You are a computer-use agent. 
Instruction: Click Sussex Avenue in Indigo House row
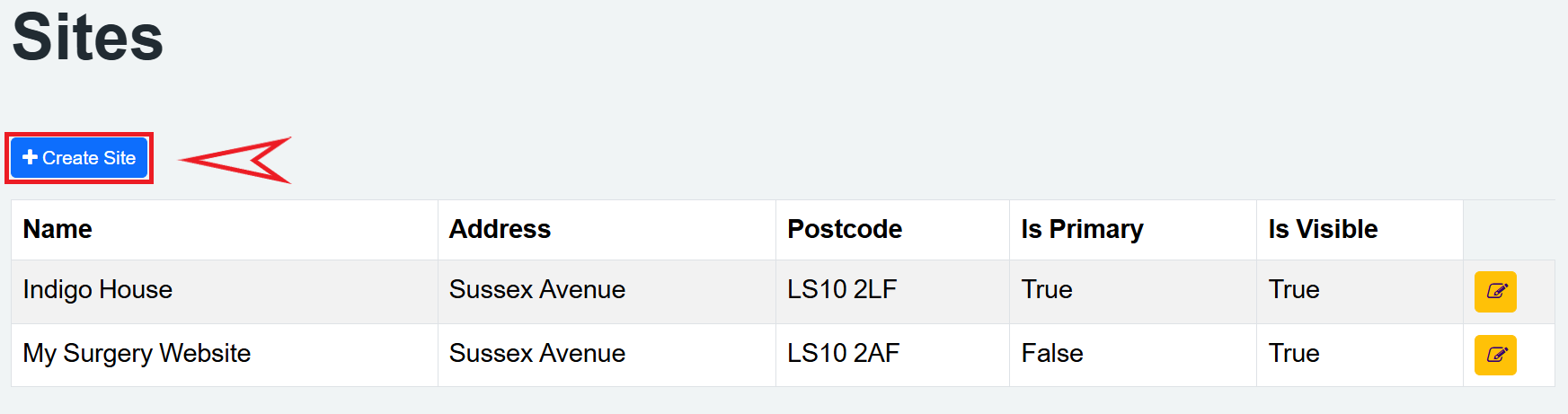tap(536, 290)
